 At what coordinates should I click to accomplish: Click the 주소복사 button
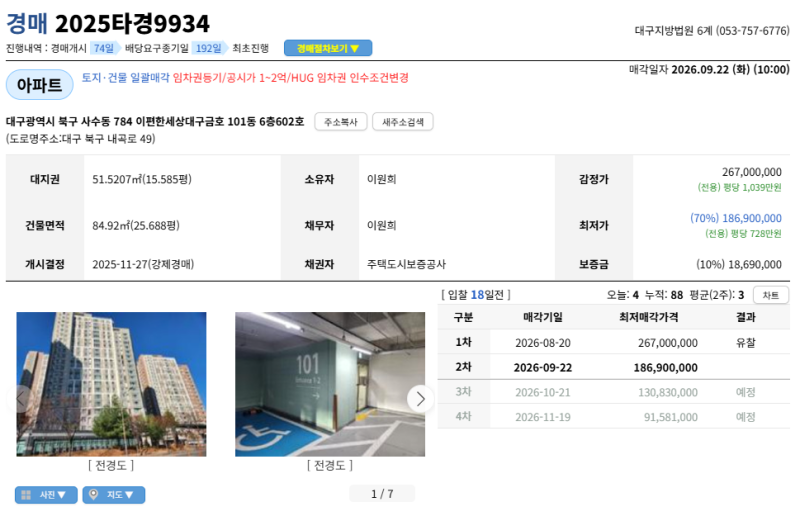tap(340, 122)
